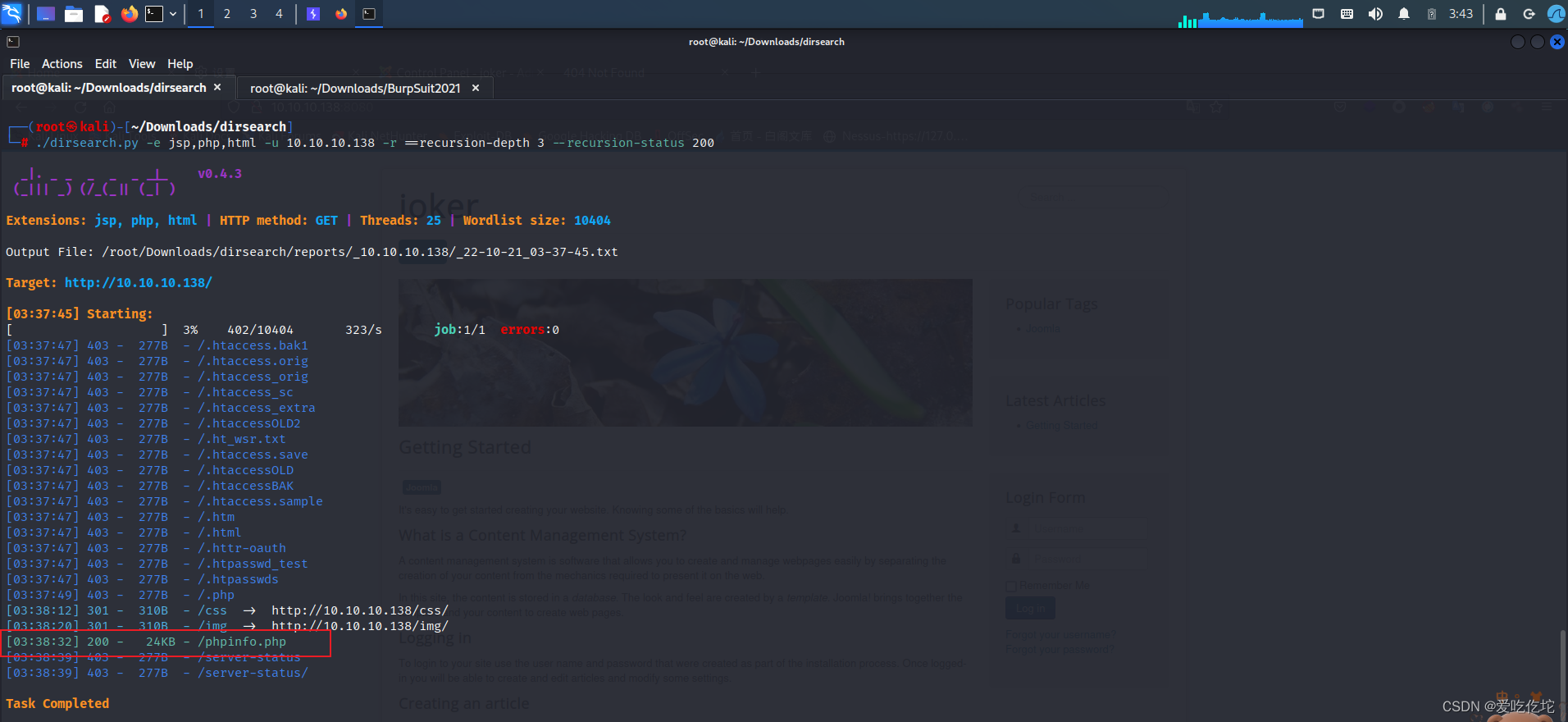Switch to workspace 2
Screen dimensions: 1568x722
[226, 14]
